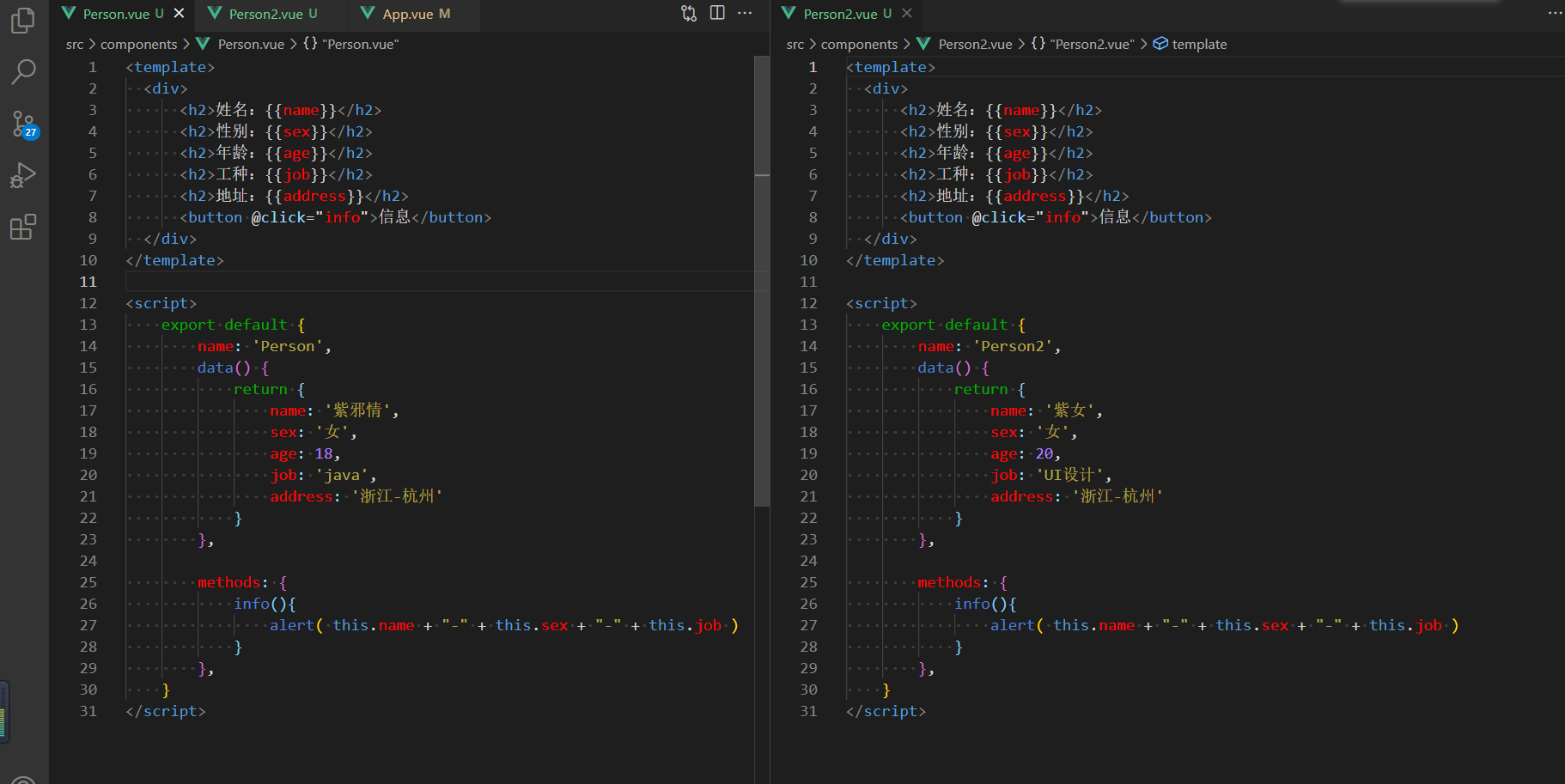
Task: Close the Person.vue tab
Action: coord(179,13)
